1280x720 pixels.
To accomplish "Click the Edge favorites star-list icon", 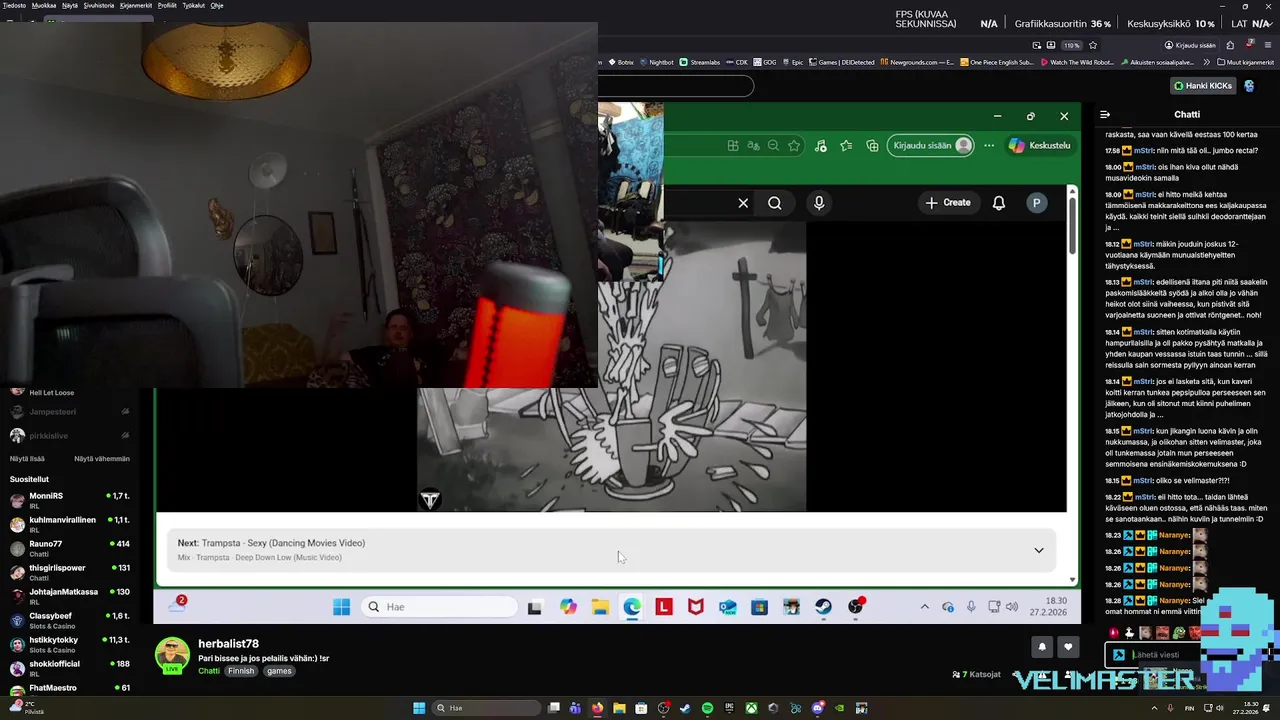I will coord(846,146).
